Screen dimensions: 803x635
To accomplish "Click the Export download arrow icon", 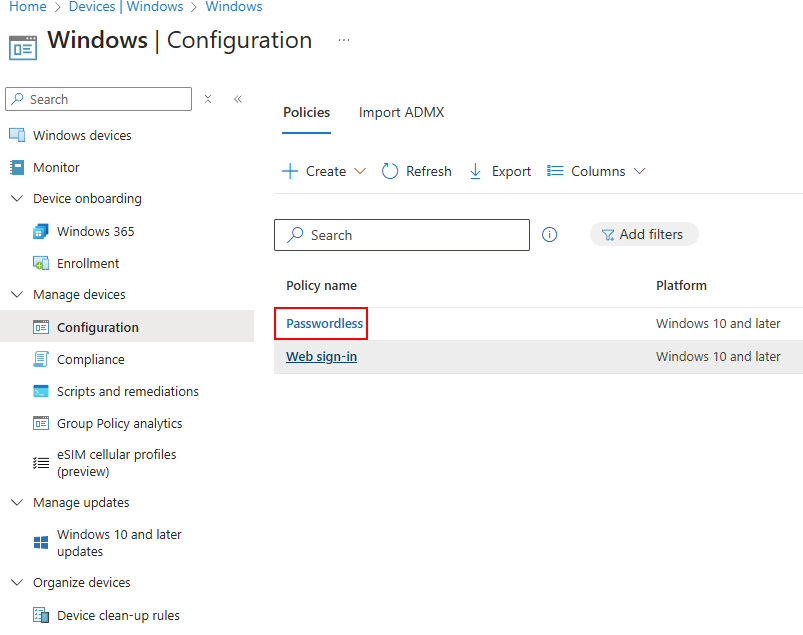I will [x=475, y=171].
